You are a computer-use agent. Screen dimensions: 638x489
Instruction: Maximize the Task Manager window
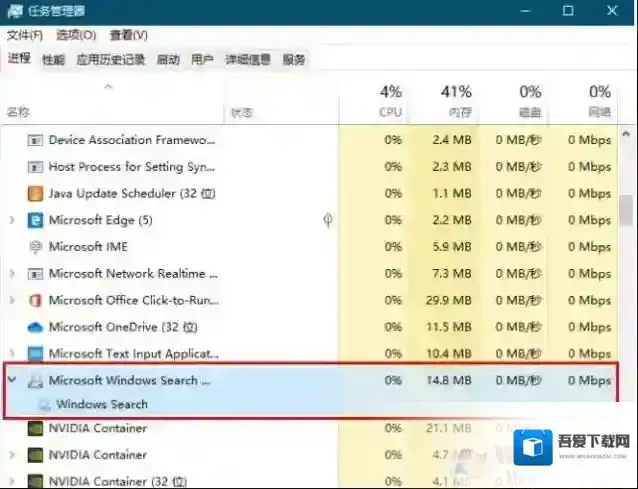568,11
